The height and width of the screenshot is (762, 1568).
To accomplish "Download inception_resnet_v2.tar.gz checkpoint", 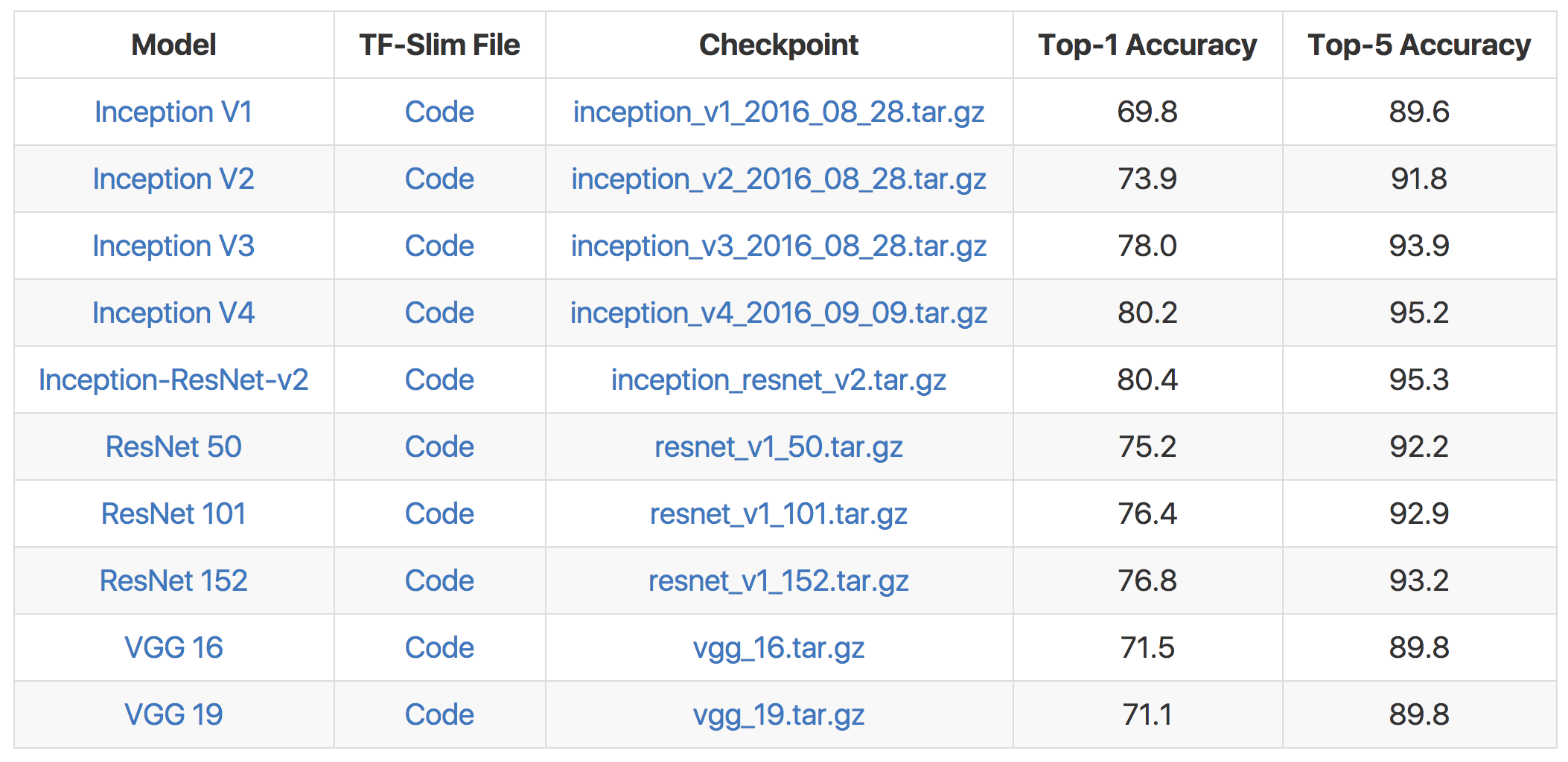I will coord(779,380).
